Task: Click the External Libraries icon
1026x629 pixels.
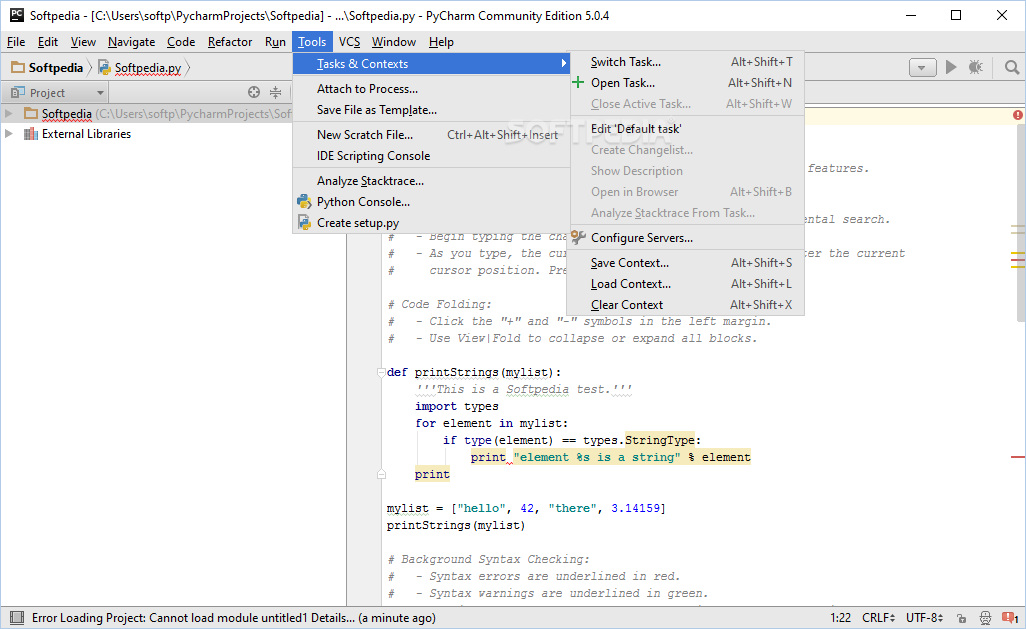Action: click(x=30, y=134)
